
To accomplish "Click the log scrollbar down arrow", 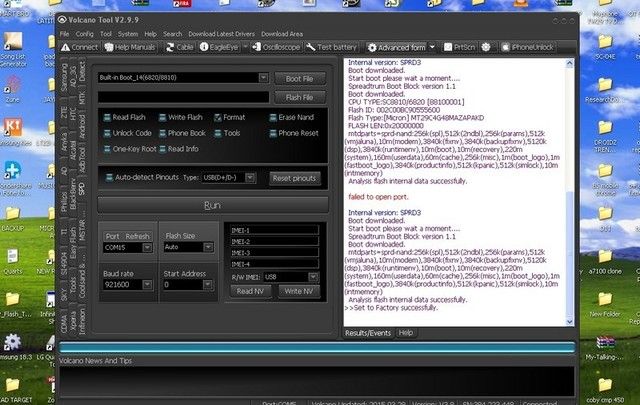I will pos(569,322).
